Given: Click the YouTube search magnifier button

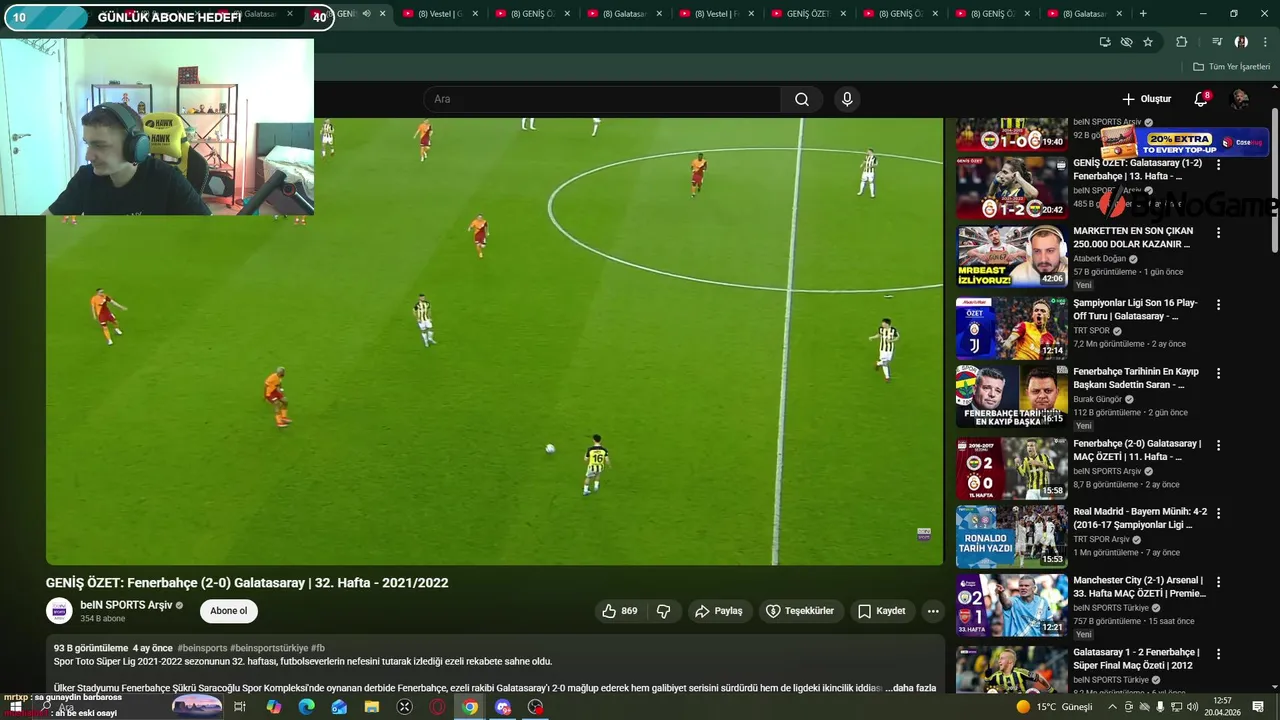Looking at the screenshot, I should click(802, 99).
